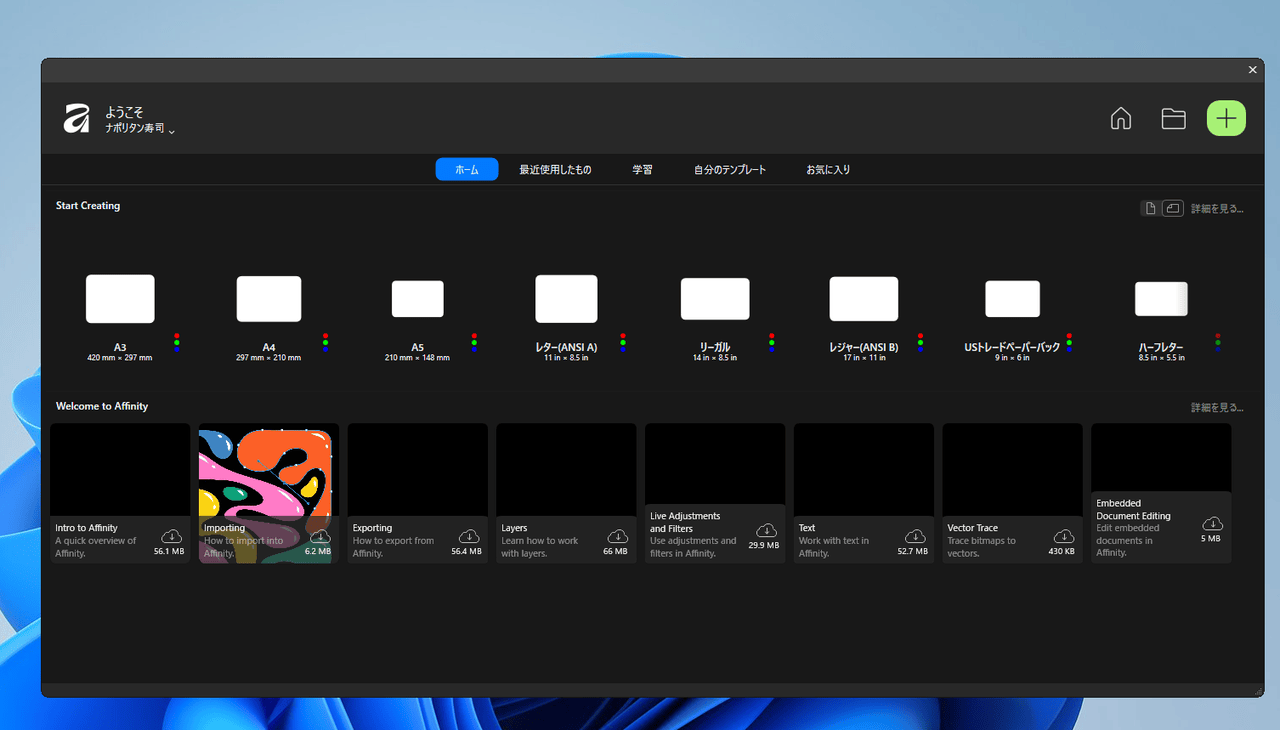Switch presets to landscape orientation
1280x730 pixels.
(1172, 208)
